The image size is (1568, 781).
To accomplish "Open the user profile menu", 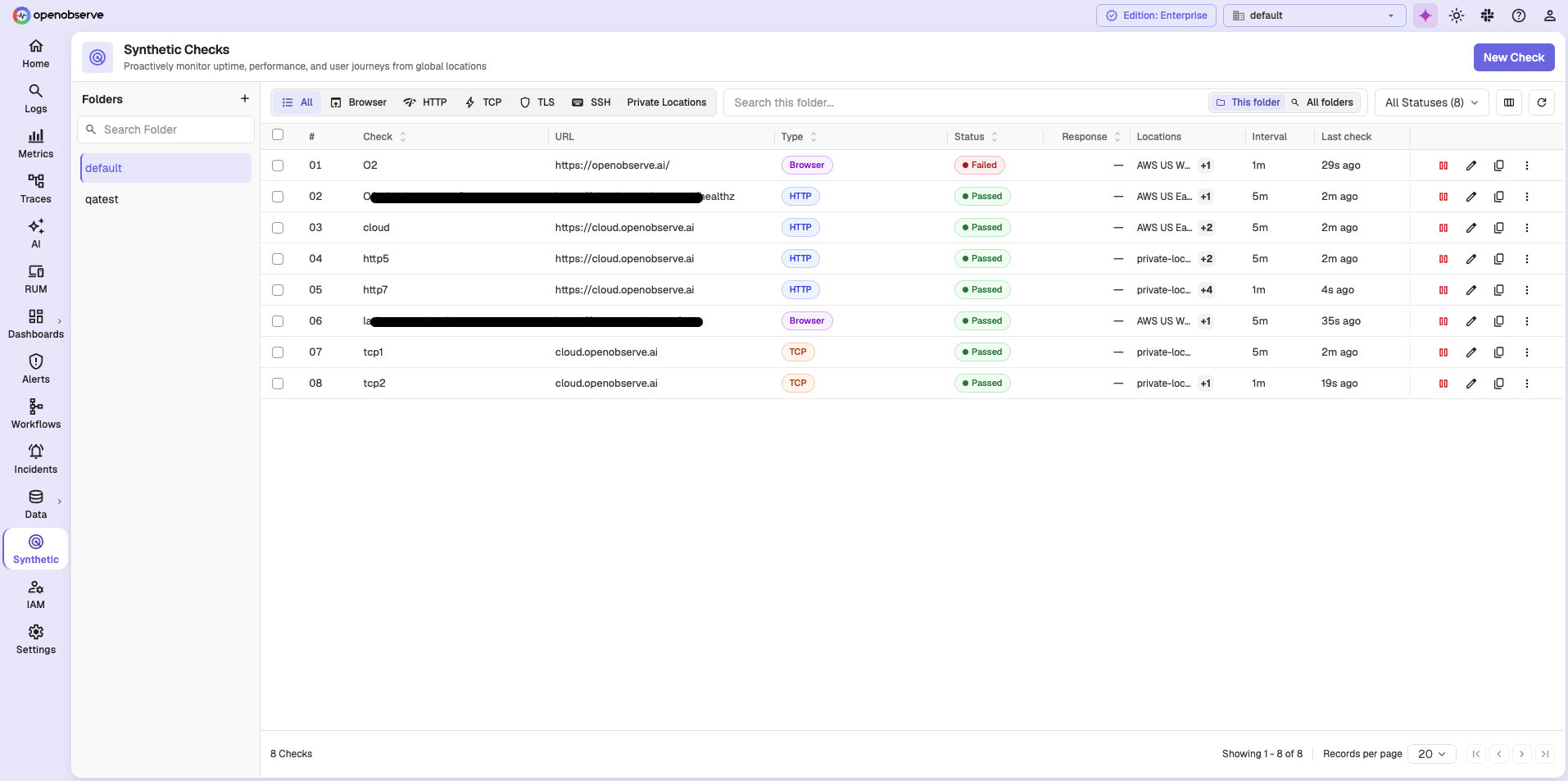I will (1550, 16).
